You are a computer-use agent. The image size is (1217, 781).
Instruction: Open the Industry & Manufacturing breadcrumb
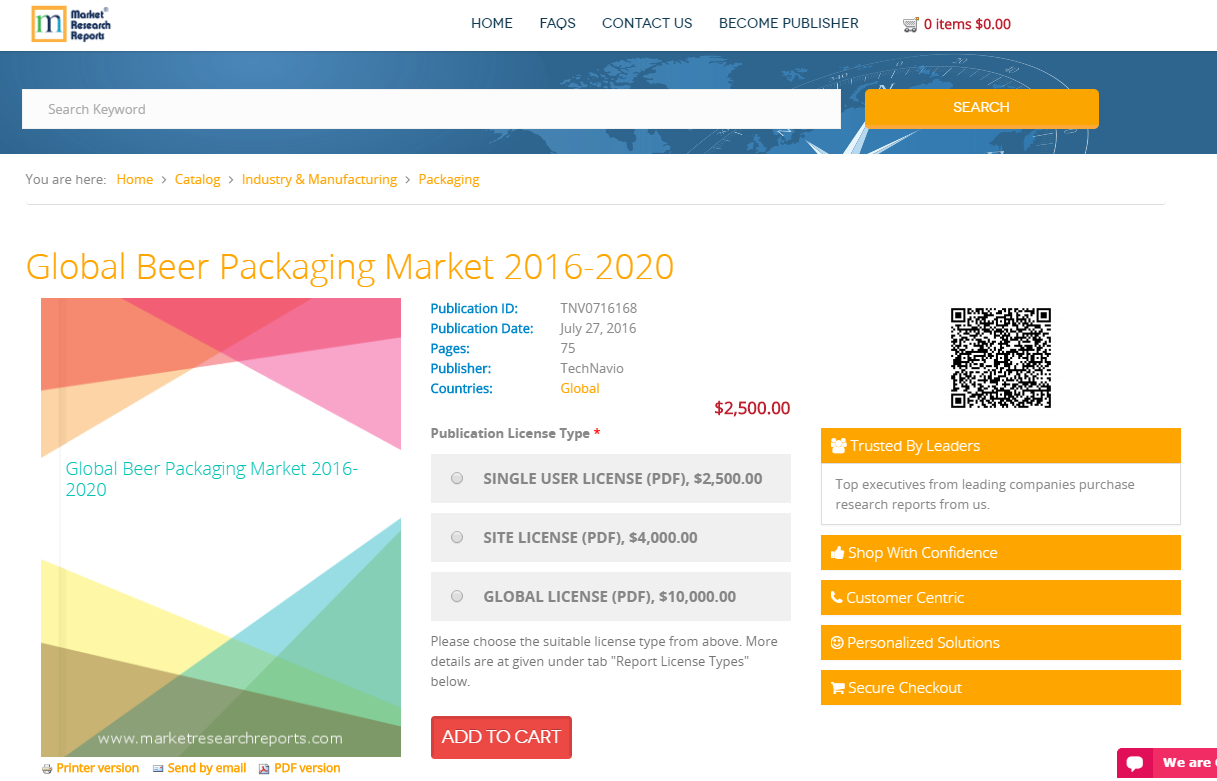click(x=319, y=179)
